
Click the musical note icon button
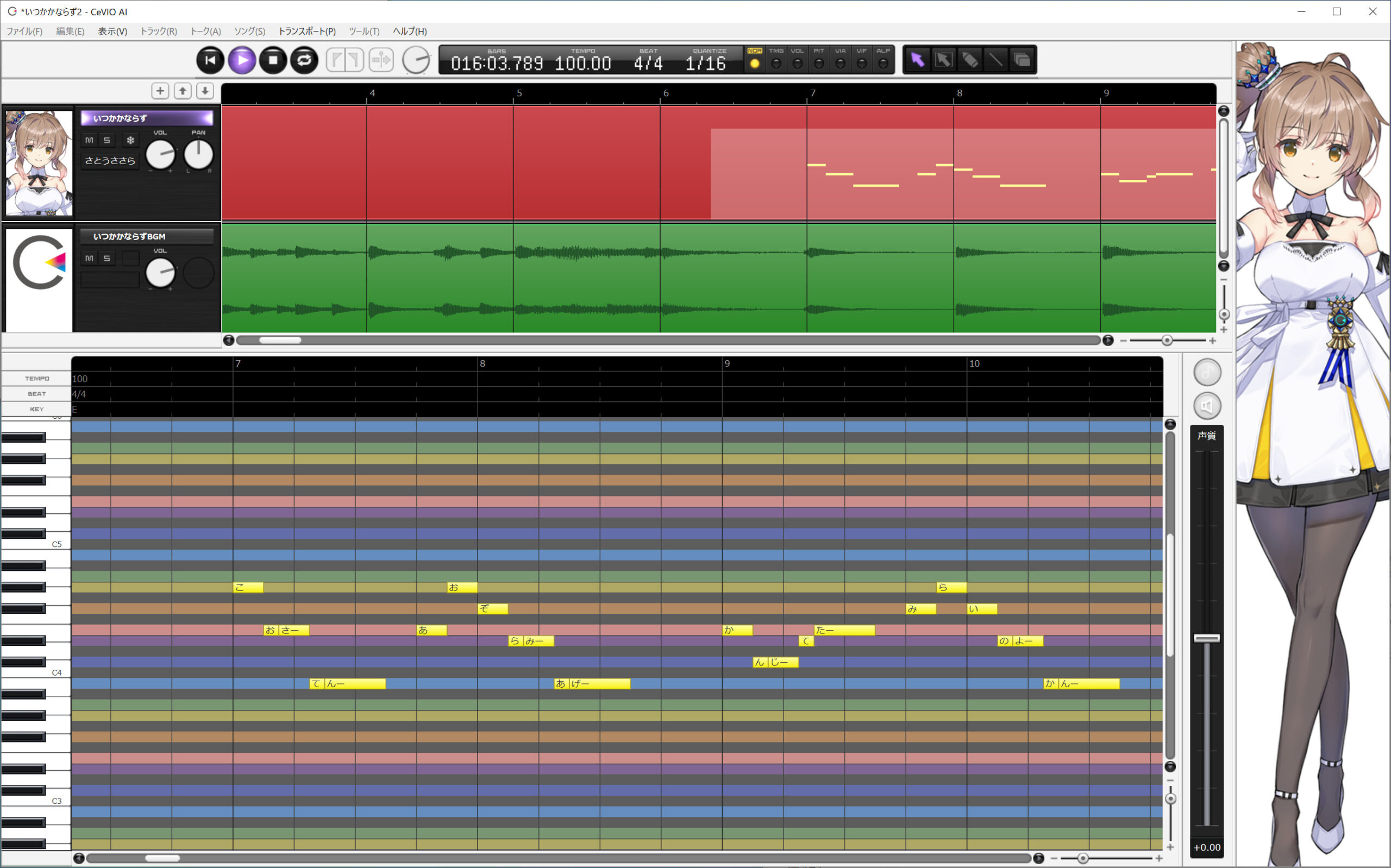tap(1207, 372)
